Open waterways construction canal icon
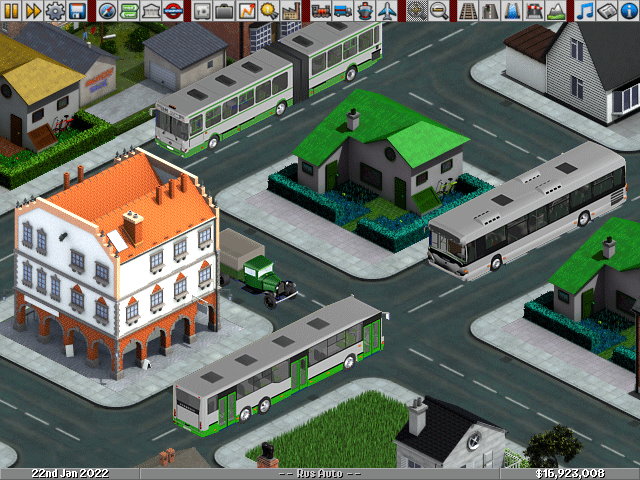Image resolution: width=640 pixels, height=480 pixels. click(512, 11)
